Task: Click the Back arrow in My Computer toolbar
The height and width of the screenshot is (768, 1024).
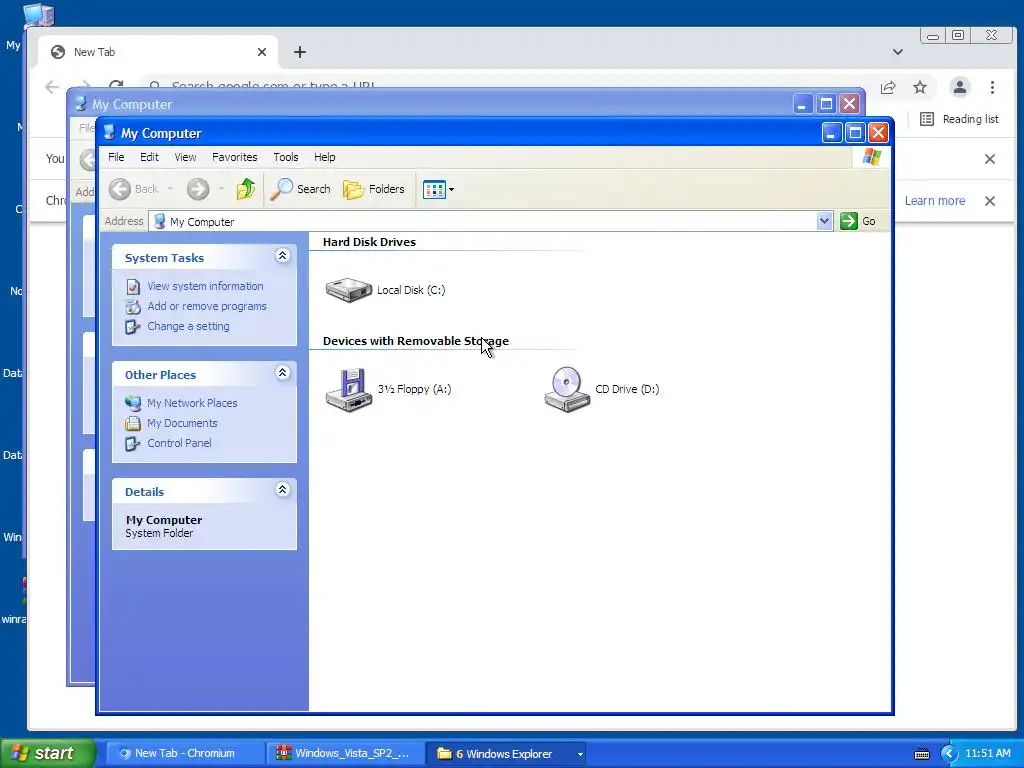Action: point(120,189)
